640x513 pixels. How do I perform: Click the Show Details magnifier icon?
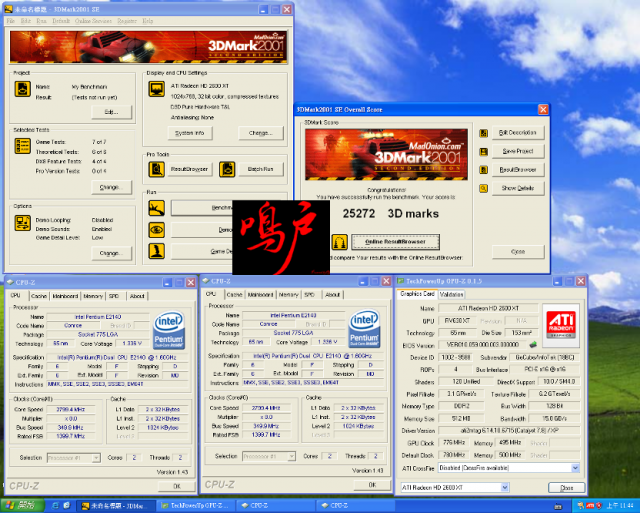(484, 189)
